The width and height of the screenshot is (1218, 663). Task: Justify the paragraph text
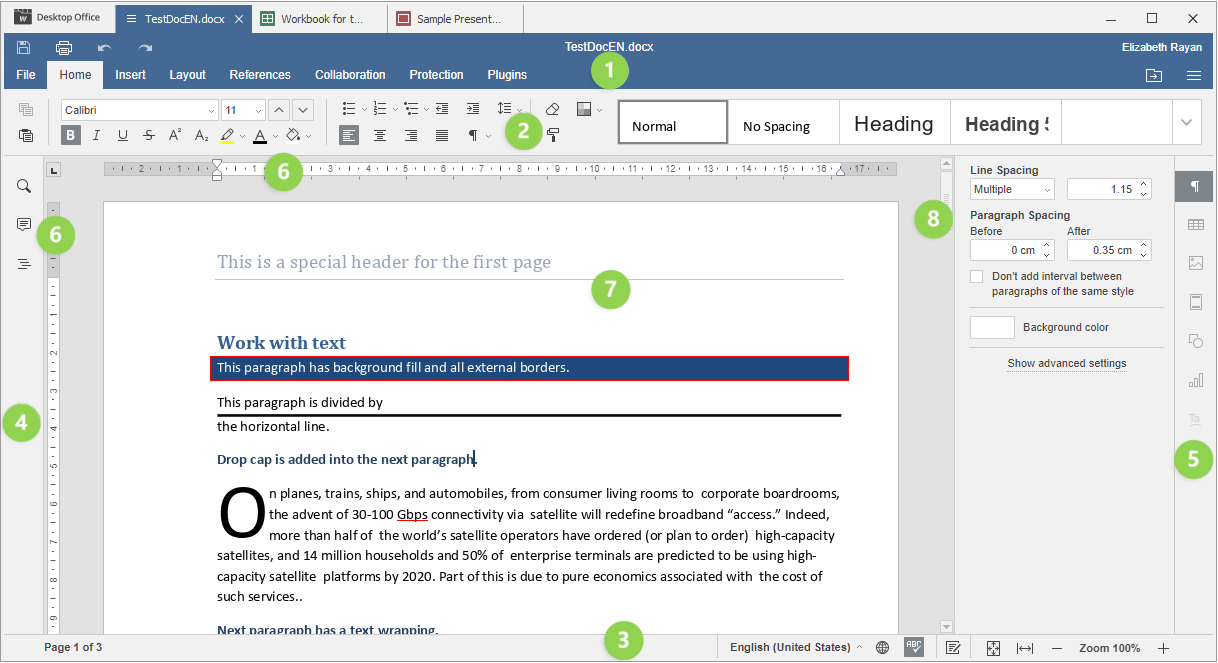[x=442, y=135]
